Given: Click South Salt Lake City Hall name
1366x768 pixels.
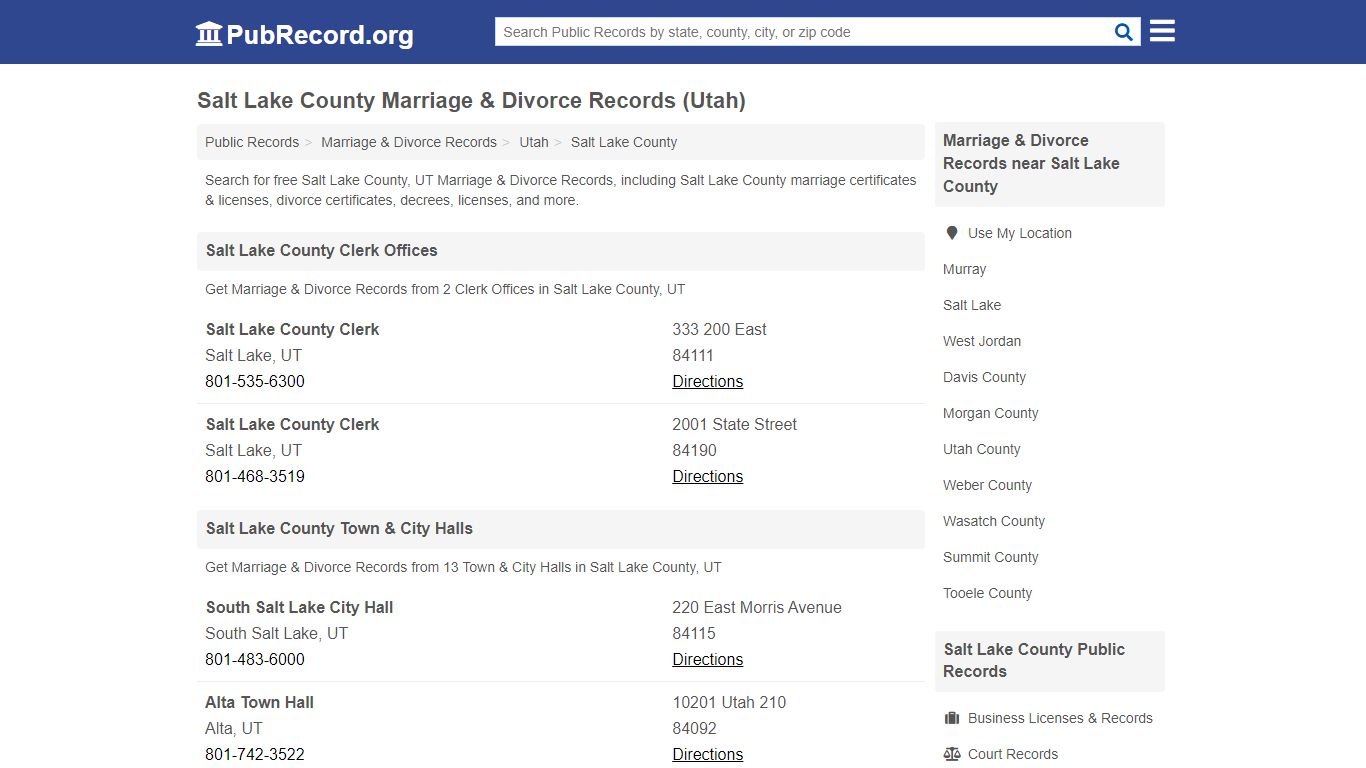Looking at the screenshot, I should click(300, 607).
